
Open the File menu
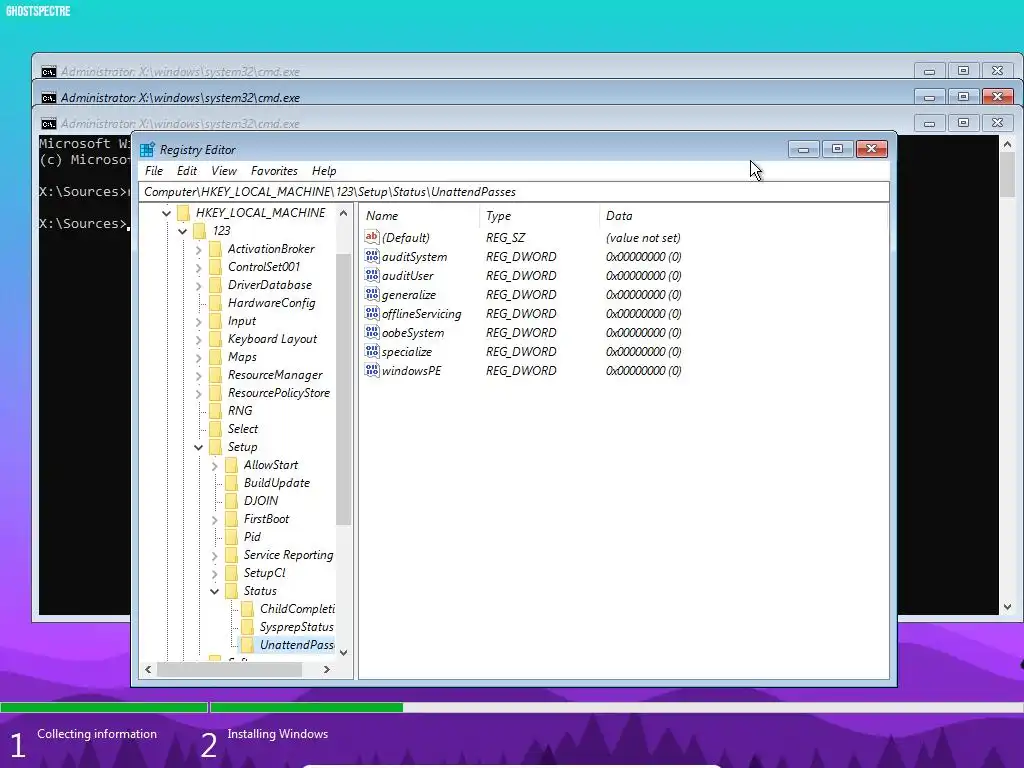click(x=154, y=170)
